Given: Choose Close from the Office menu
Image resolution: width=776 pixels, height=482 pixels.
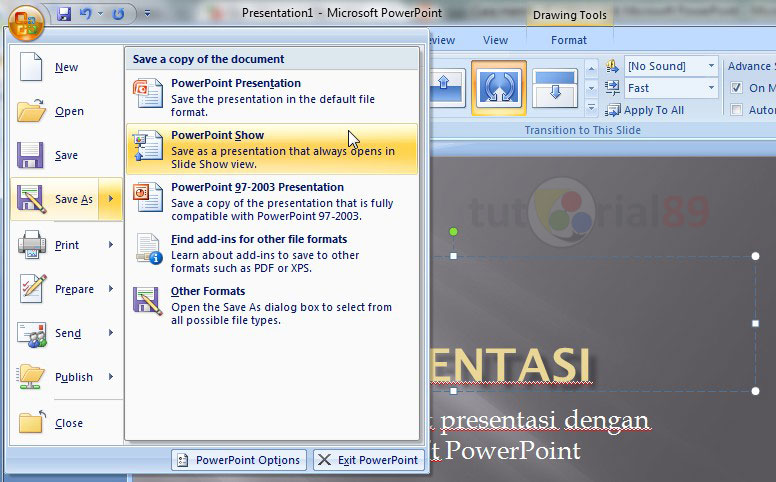Looking at the screenshot, I should tap(66, 423).
